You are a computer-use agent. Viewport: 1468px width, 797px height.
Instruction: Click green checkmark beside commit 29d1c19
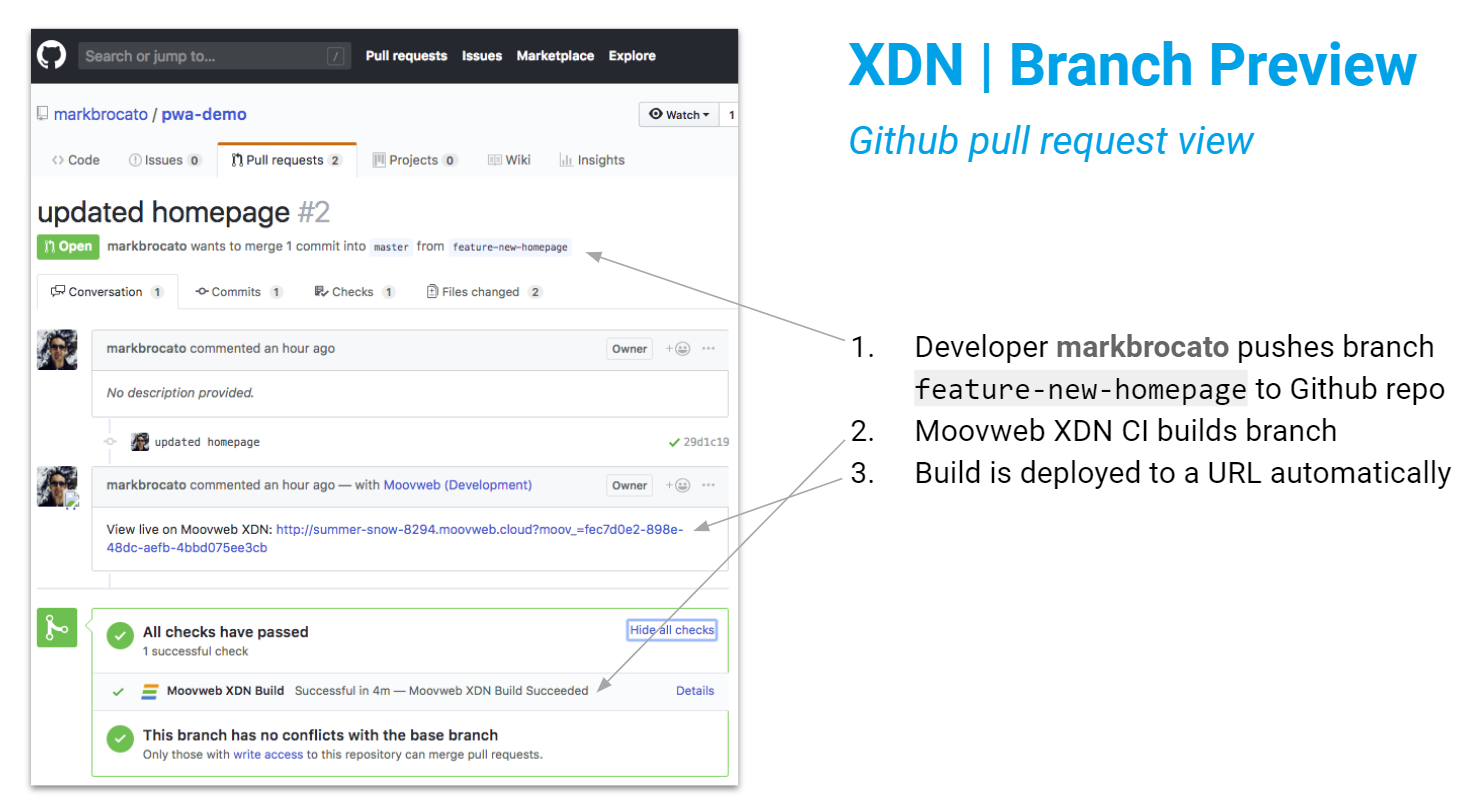pyautogui.click(x=674, y=442)
